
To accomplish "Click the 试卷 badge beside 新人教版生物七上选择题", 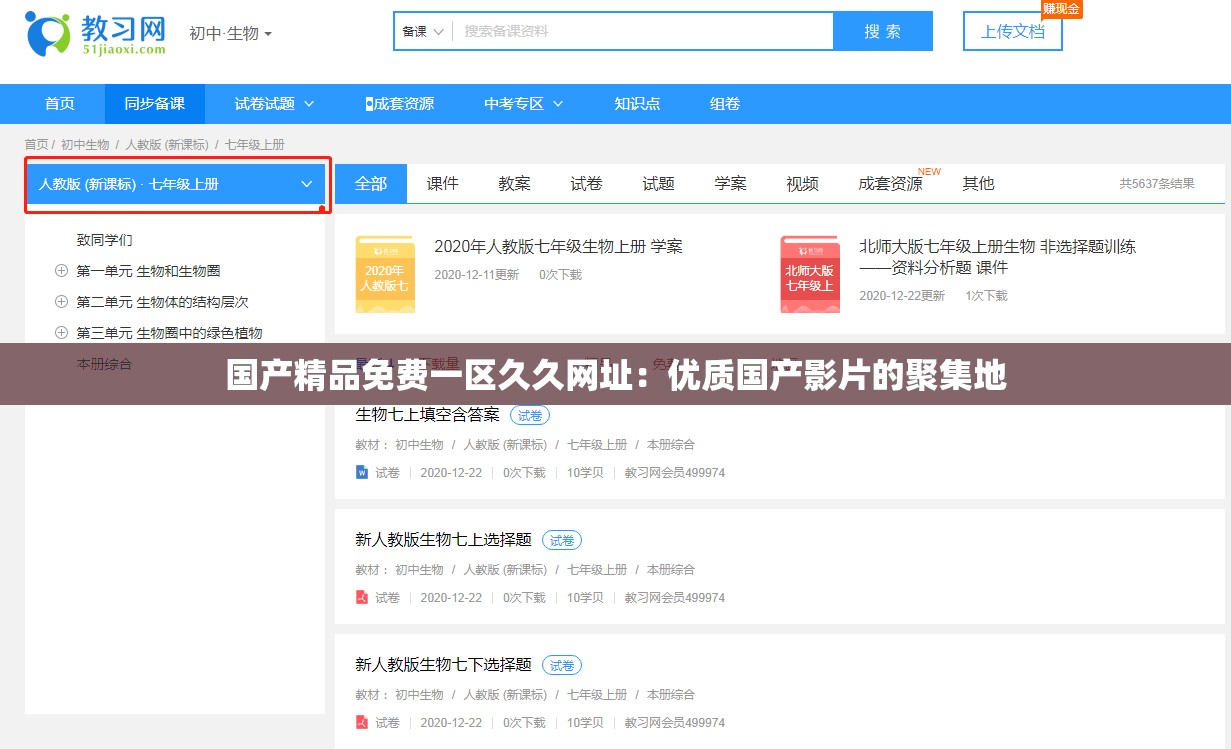I will point(561,539).
